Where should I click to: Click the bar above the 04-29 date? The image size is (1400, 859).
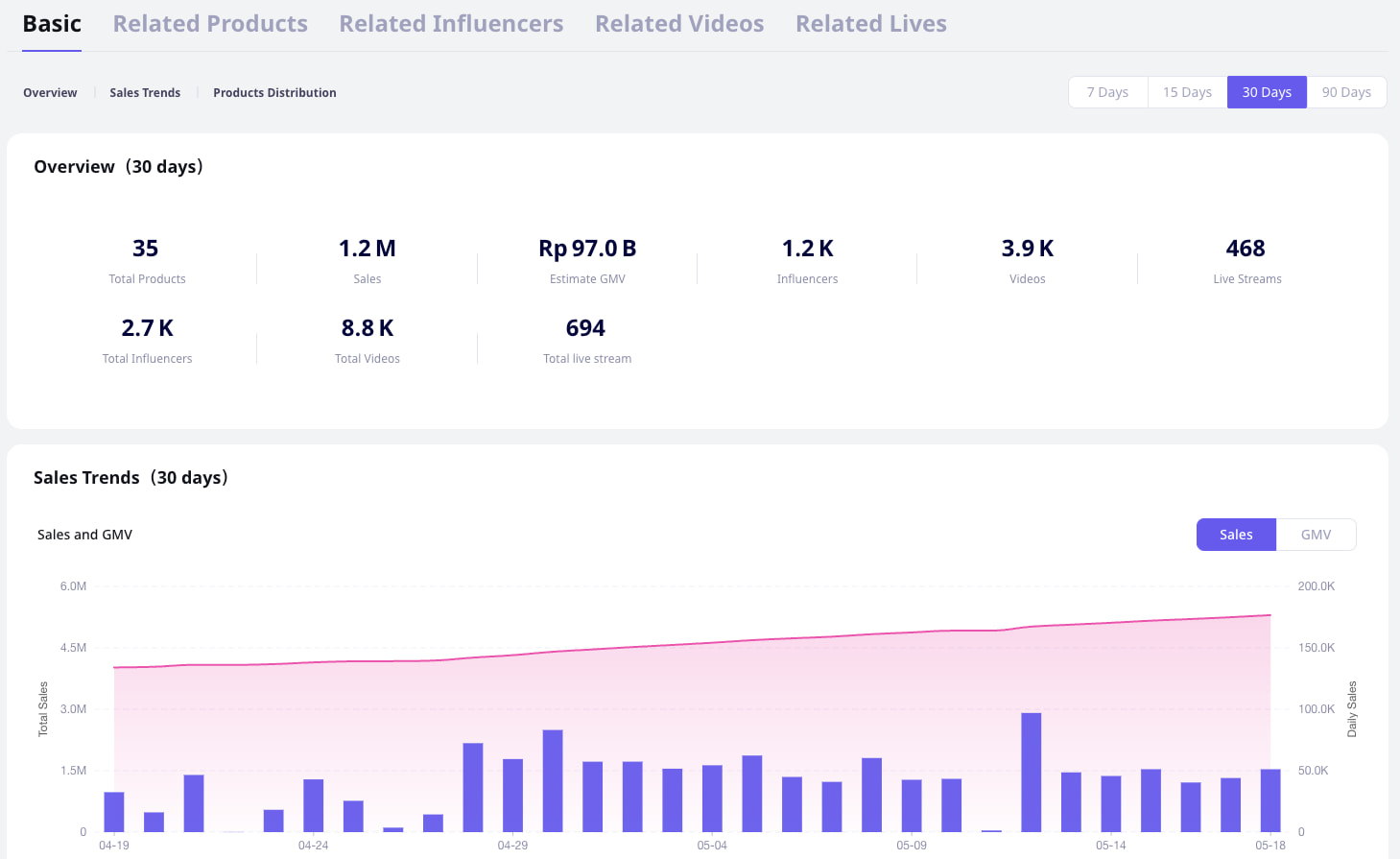coord(512,795)
